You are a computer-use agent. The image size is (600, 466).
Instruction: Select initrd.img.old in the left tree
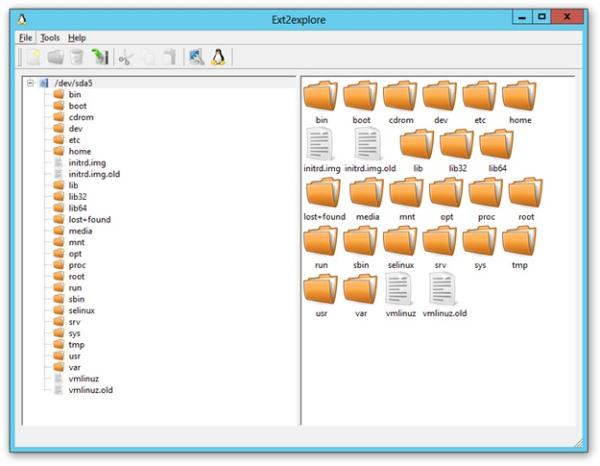(x=94, y=174)
